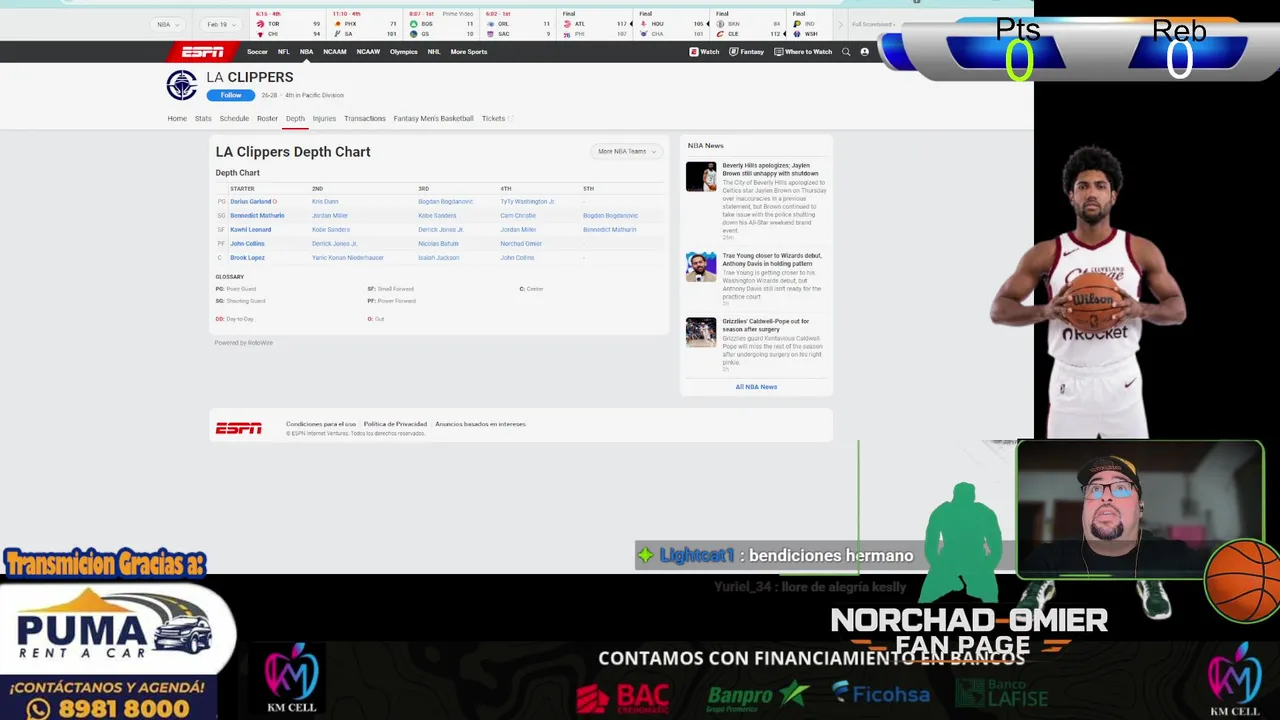Open Kawhi Leonard's player page
Viewport: 1280px width, 720px height.
(250, 230)
